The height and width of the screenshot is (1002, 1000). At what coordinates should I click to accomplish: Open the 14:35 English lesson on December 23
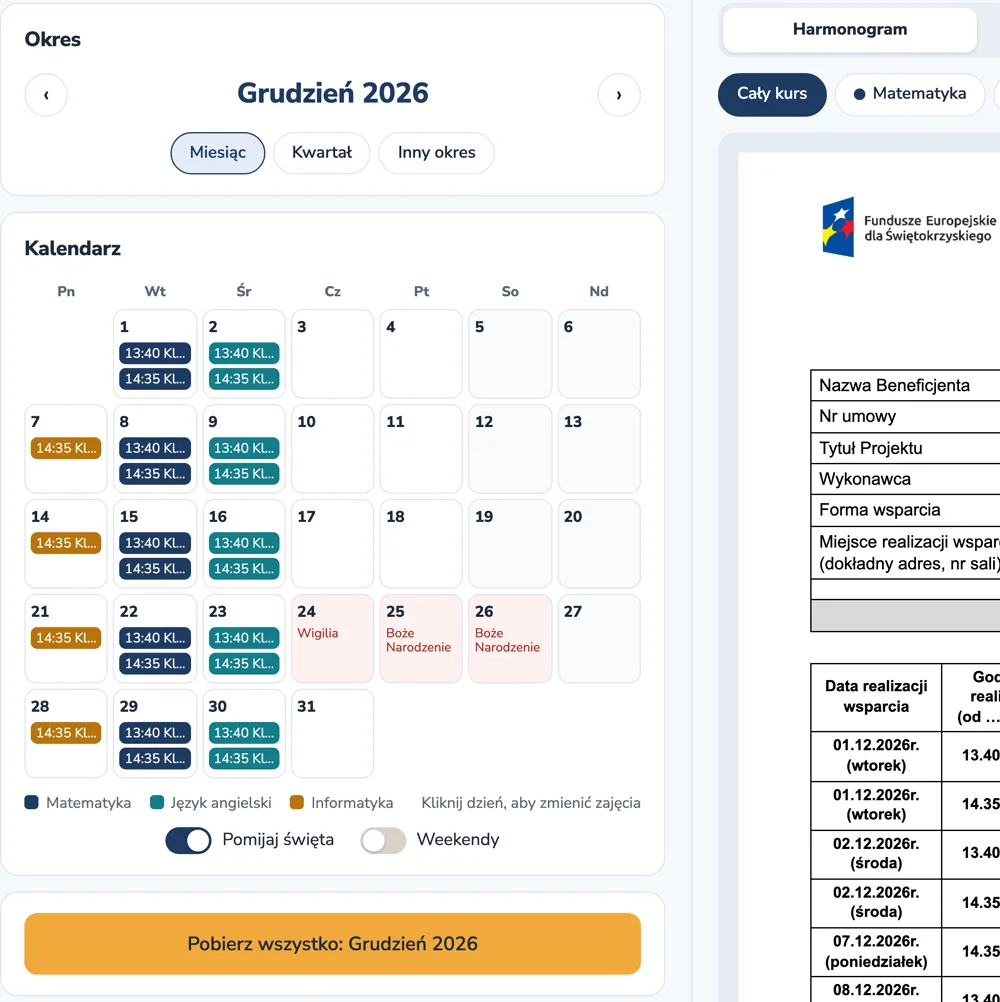243,663
